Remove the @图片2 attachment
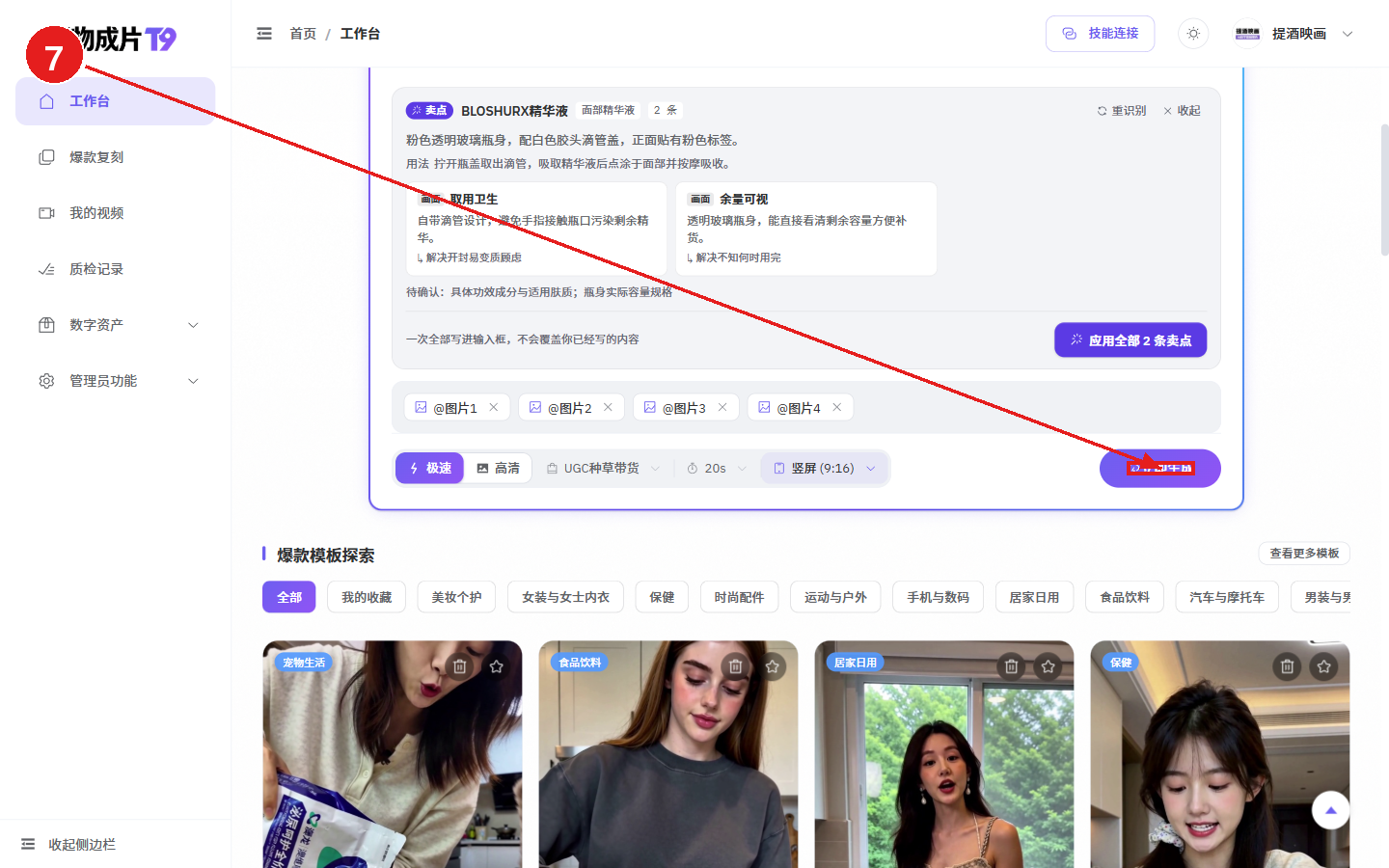Image resolution: width=1389 pixels, height=868 pixels. tap(608, 407)
